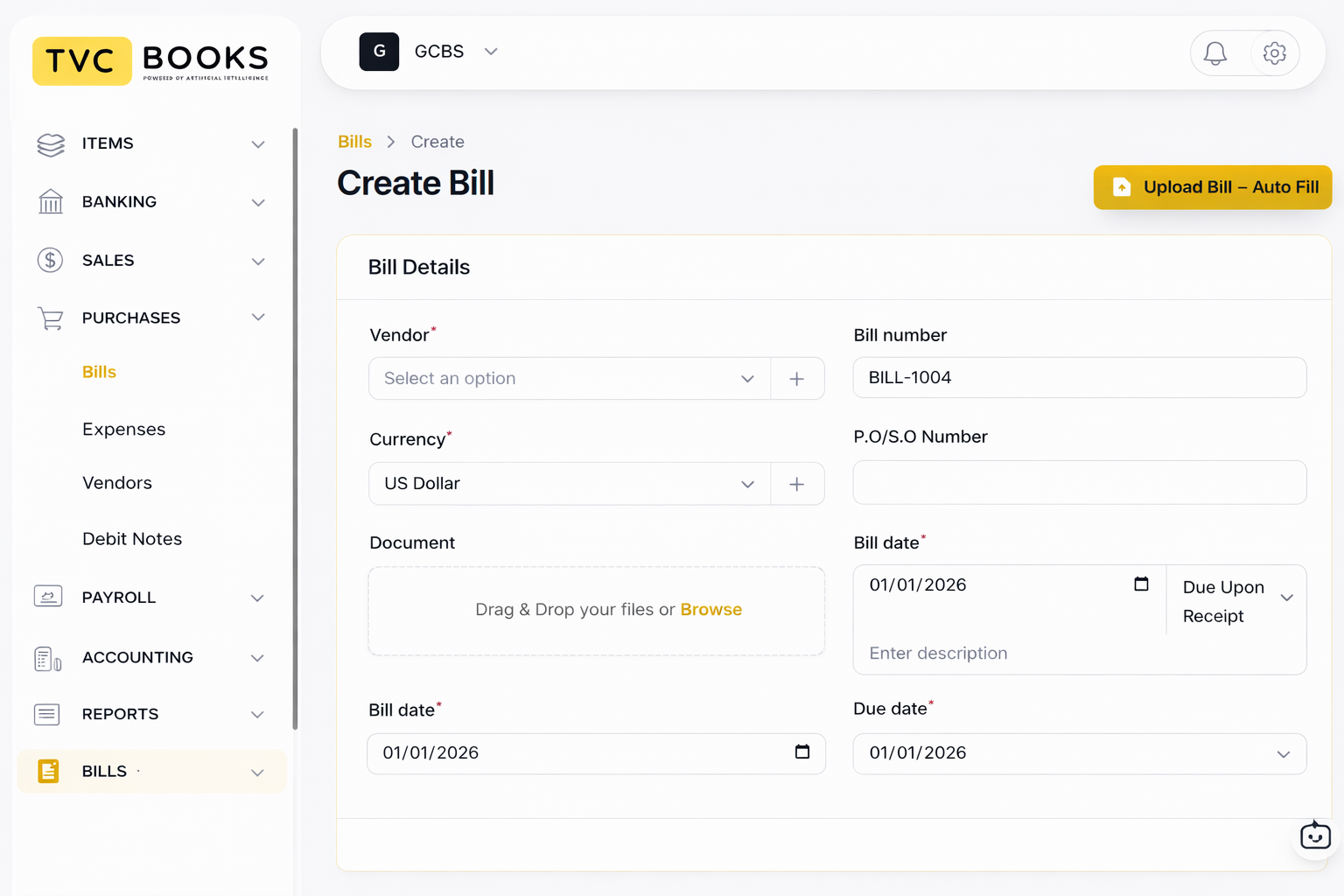This screenshot has height=896, width=1344.
Task: Click the Browse link to upload document
Action: pyautogui.click(x=710, y=610)
